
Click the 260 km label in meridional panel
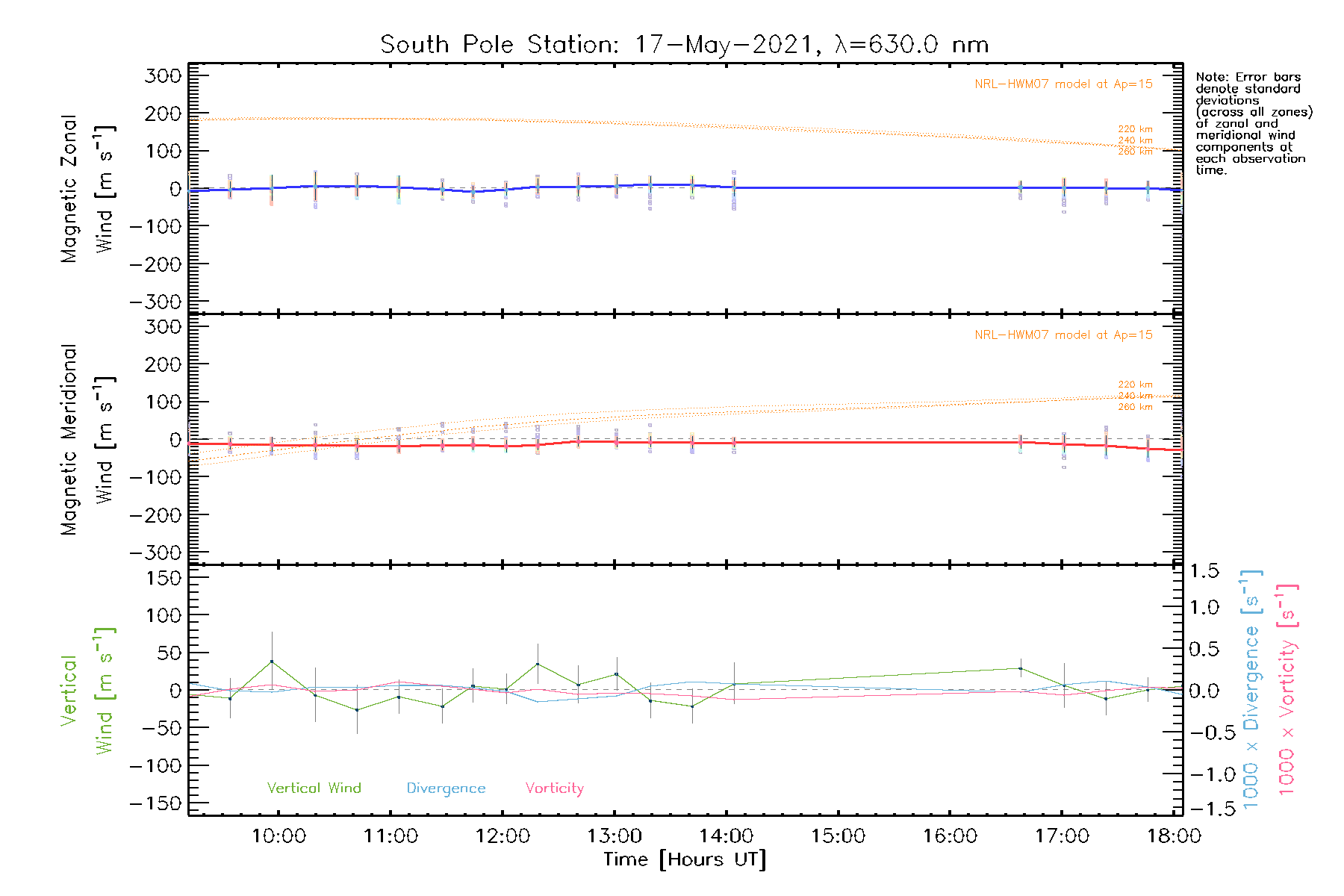pyautogui.click(x=1135, y=407)
